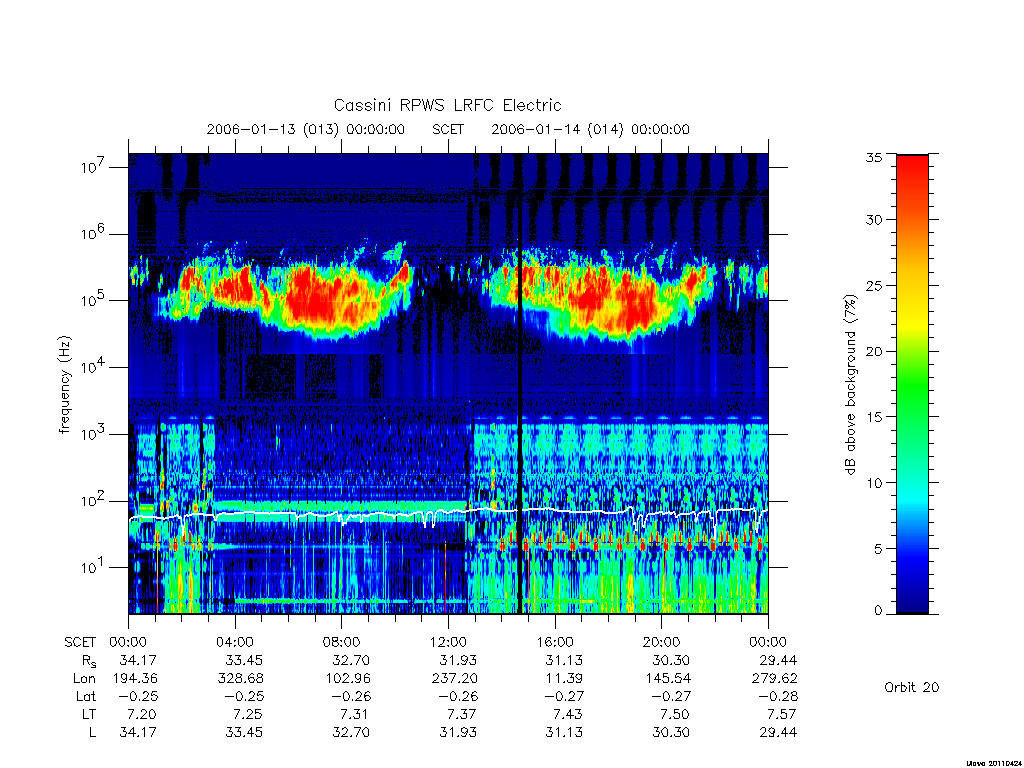Image resolution: width=1024 pixels, height=768 pixels.
Task: Click the "35" label on the color bar
Action: click(x=874, y=157)
